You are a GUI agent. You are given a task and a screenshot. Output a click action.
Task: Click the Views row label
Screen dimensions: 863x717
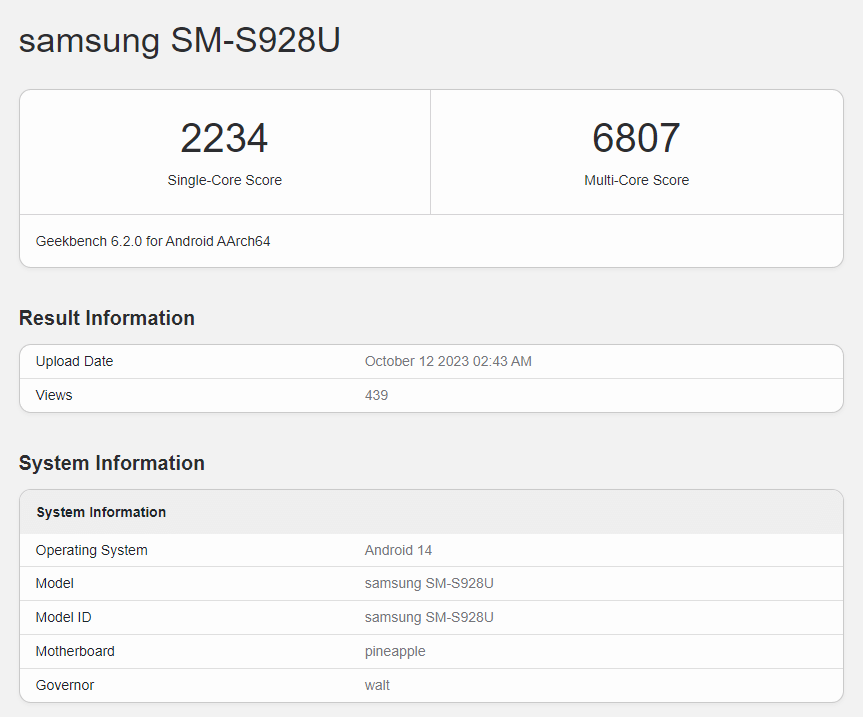click(x=54, y=395)
